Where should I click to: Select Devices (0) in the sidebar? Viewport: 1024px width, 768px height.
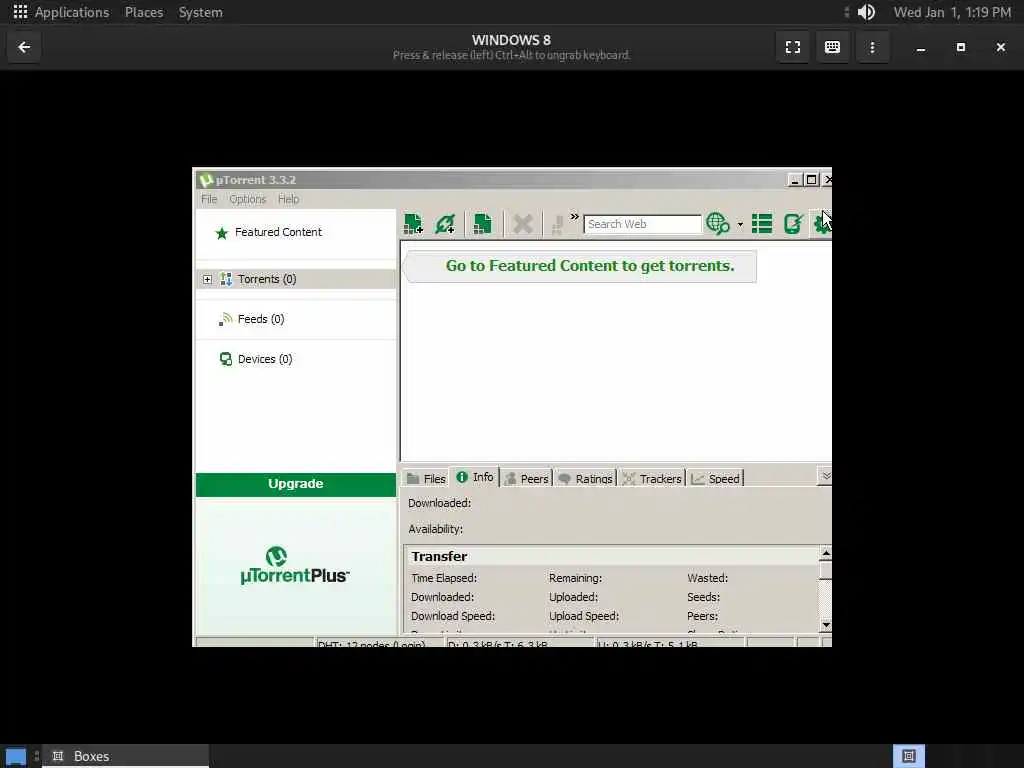264,359
